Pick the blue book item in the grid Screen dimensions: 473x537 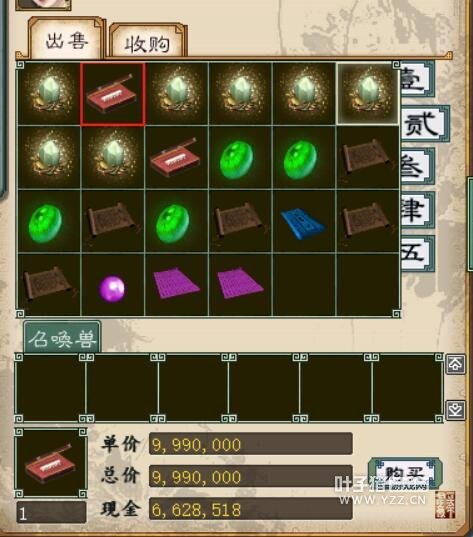[x=303, y=222]
